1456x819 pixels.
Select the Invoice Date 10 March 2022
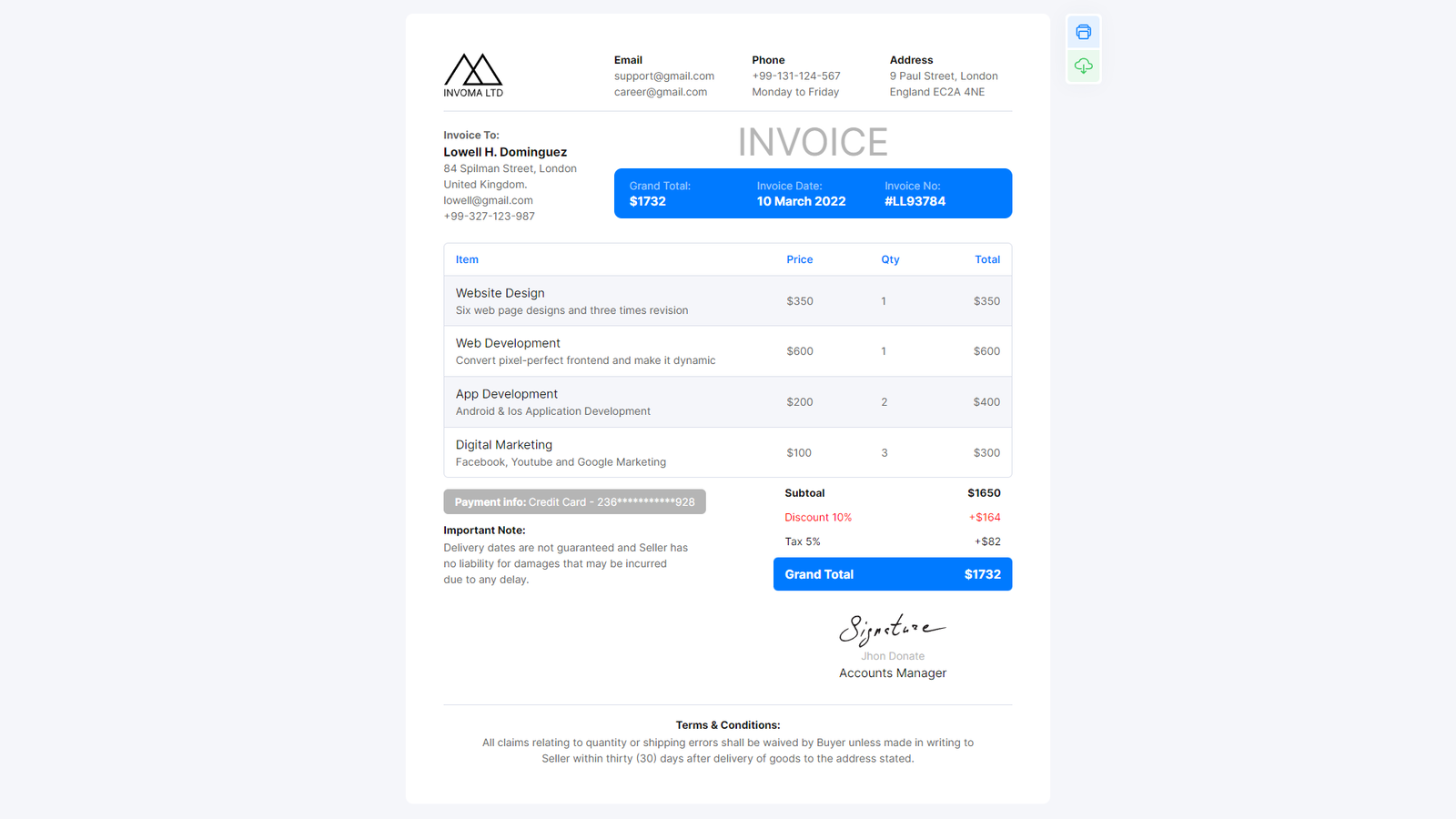click(801, 194)
